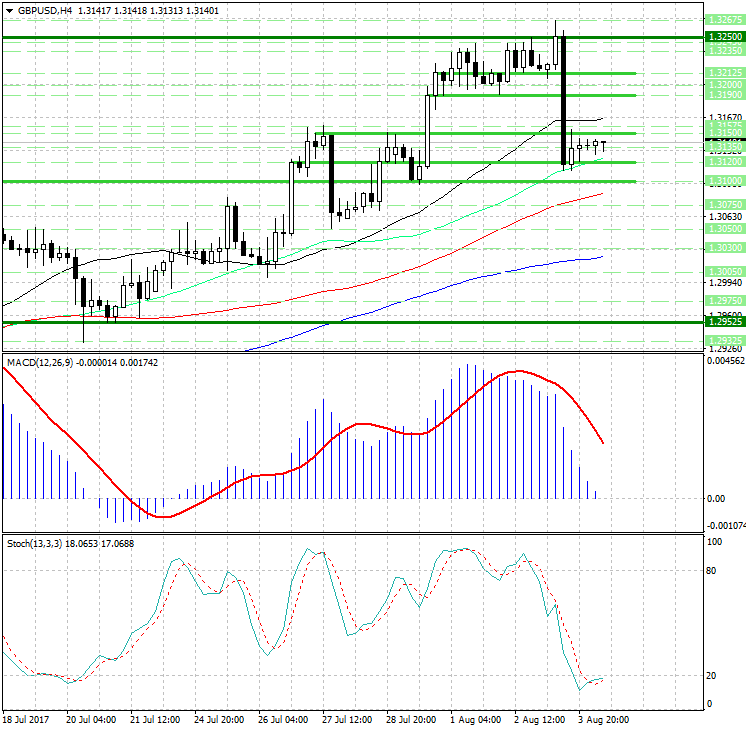
Task: Click the 1 Aug 04:00 time label
Action: click(x=476, y=720)
